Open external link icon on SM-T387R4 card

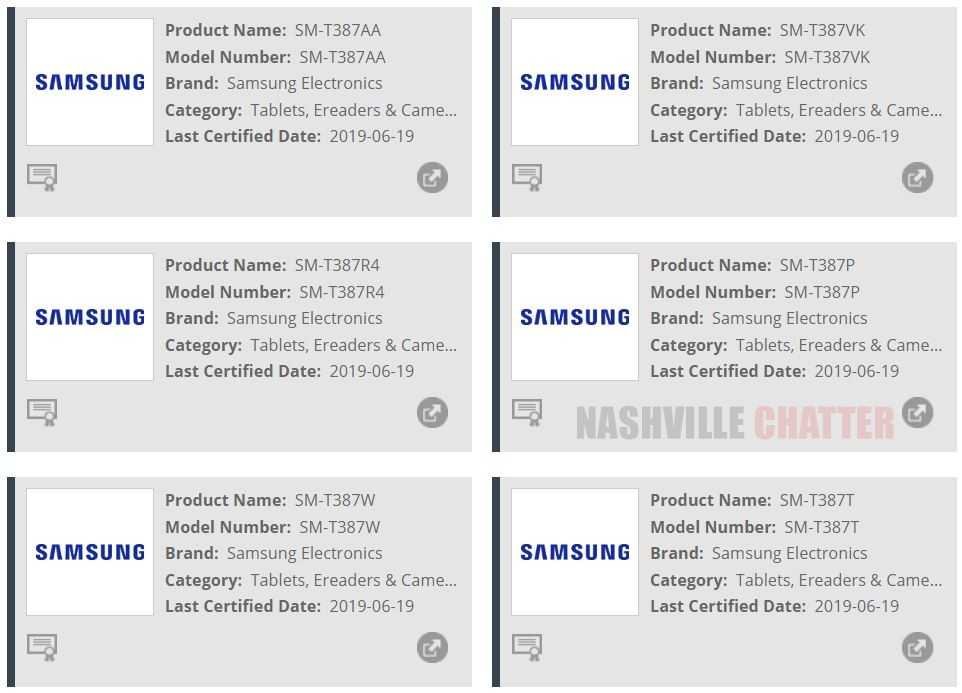click(432, 413)
